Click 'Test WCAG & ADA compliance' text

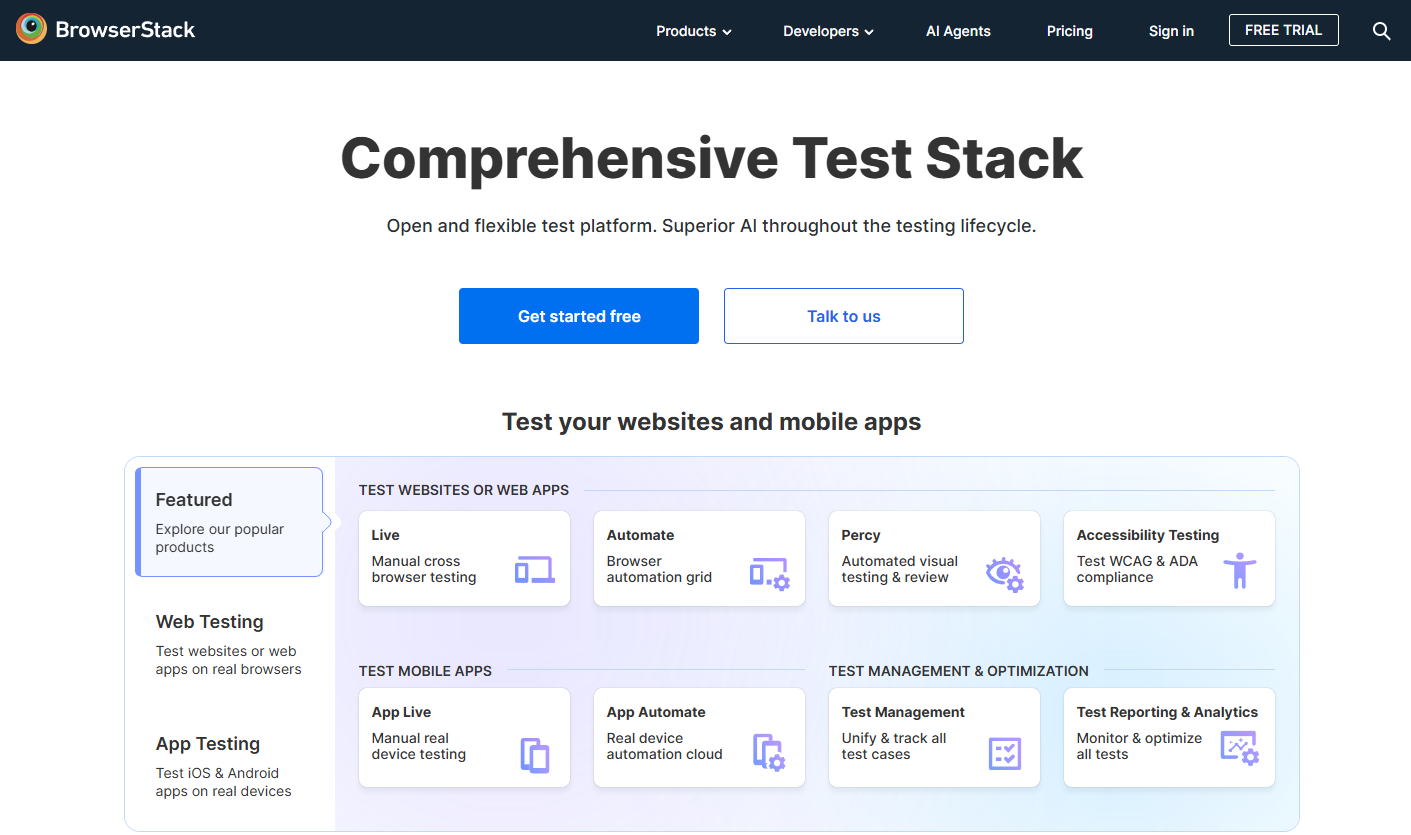[1137, 569]
